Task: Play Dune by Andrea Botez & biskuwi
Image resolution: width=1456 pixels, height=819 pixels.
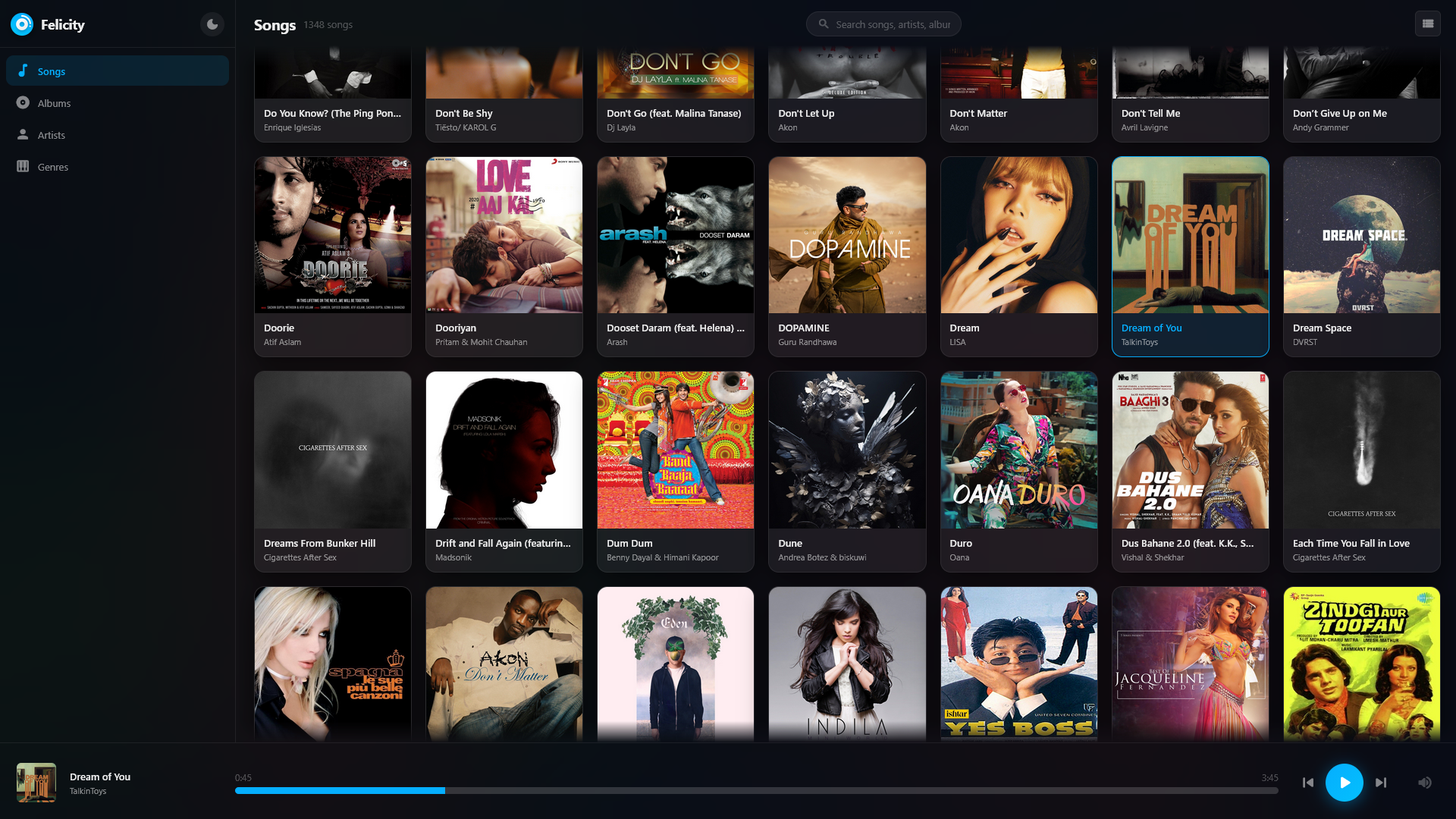Action: pyautogui.click(x=847, y=472)
